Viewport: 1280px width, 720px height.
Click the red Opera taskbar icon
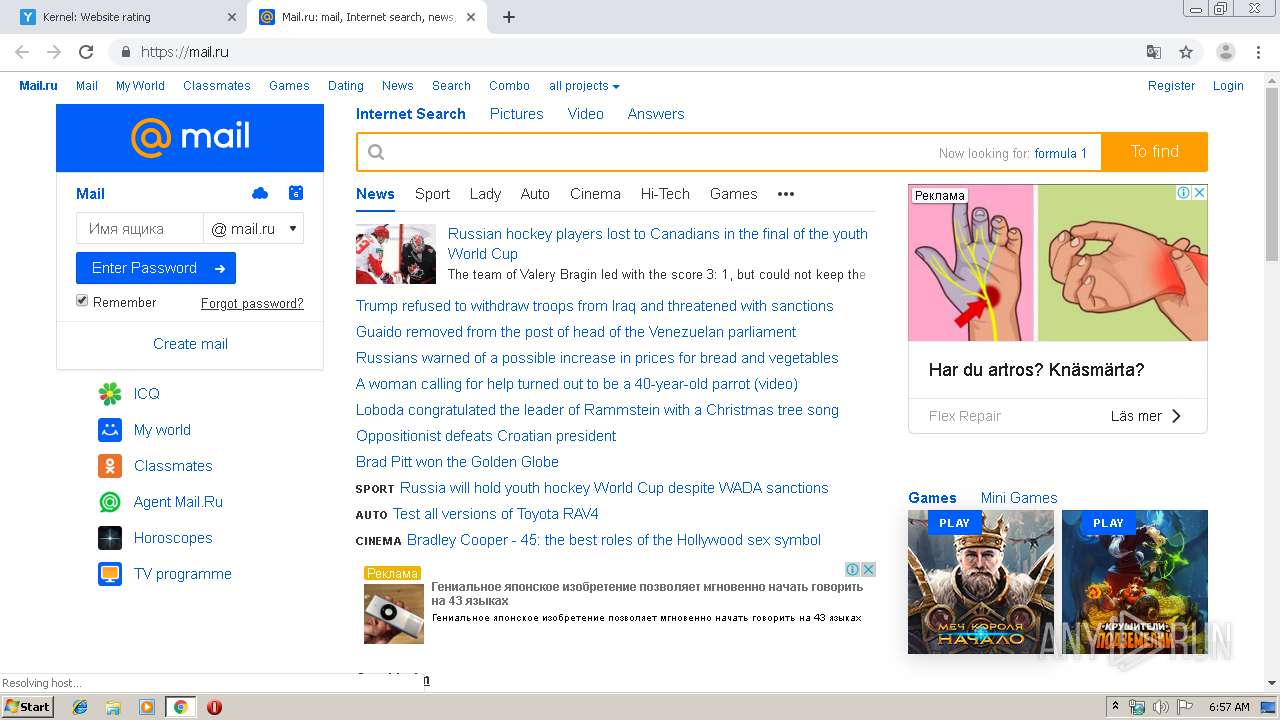click(214, 707)
